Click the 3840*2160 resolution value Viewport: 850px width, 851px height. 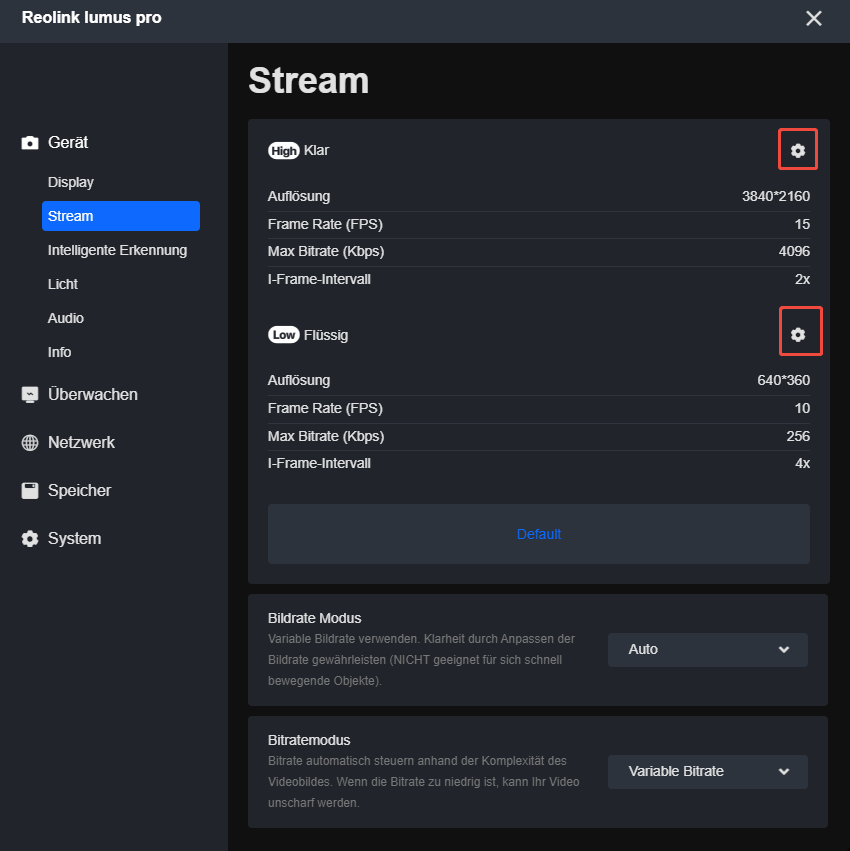(x=776, y=196)
